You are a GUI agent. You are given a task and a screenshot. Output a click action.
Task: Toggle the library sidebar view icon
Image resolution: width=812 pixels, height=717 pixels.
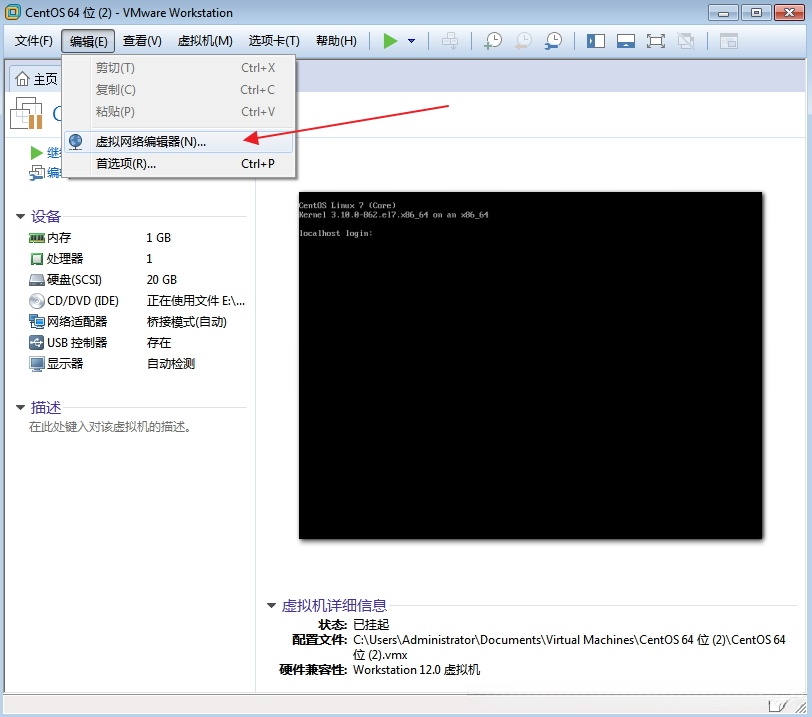tap(596, 41)
